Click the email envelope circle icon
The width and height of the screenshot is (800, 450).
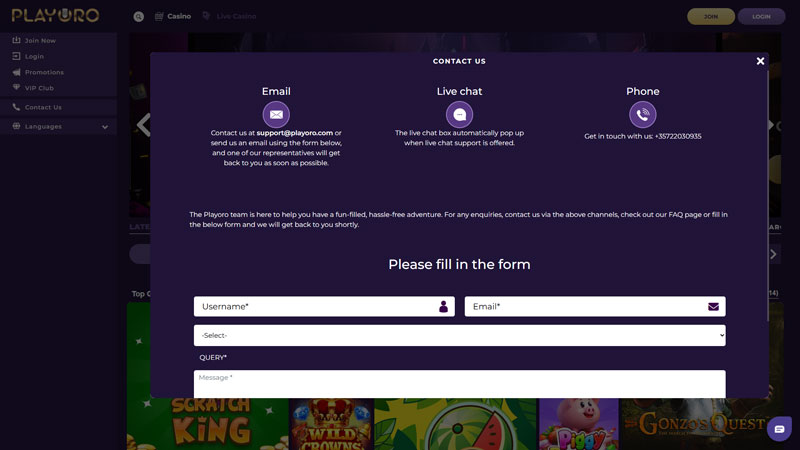[276, 114]
